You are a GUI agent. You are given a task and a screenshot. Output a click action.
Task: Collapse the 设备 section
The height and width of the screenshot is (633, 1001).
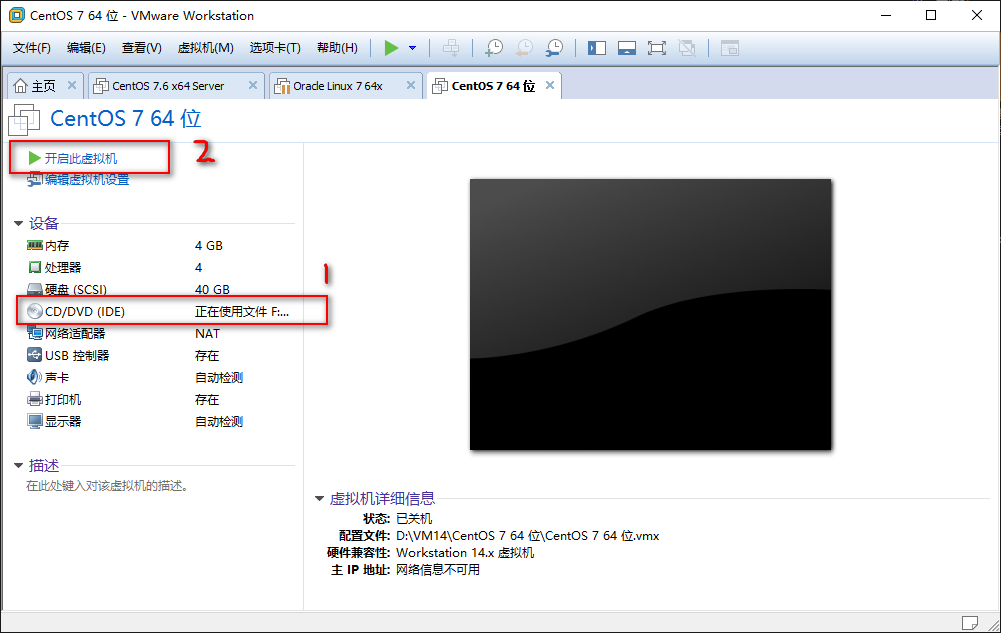[x=19, y=223]
